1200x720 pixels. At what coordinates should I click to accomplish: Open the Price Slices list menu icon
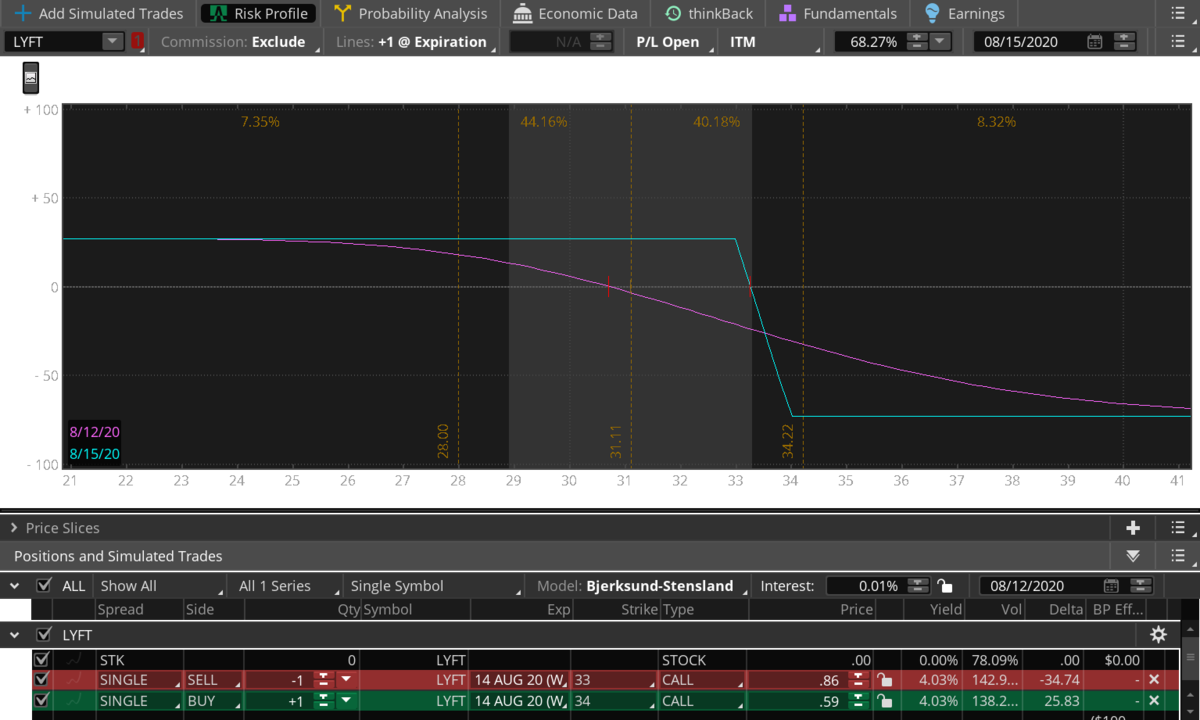pyautogui.click(x=1177, y=528)
